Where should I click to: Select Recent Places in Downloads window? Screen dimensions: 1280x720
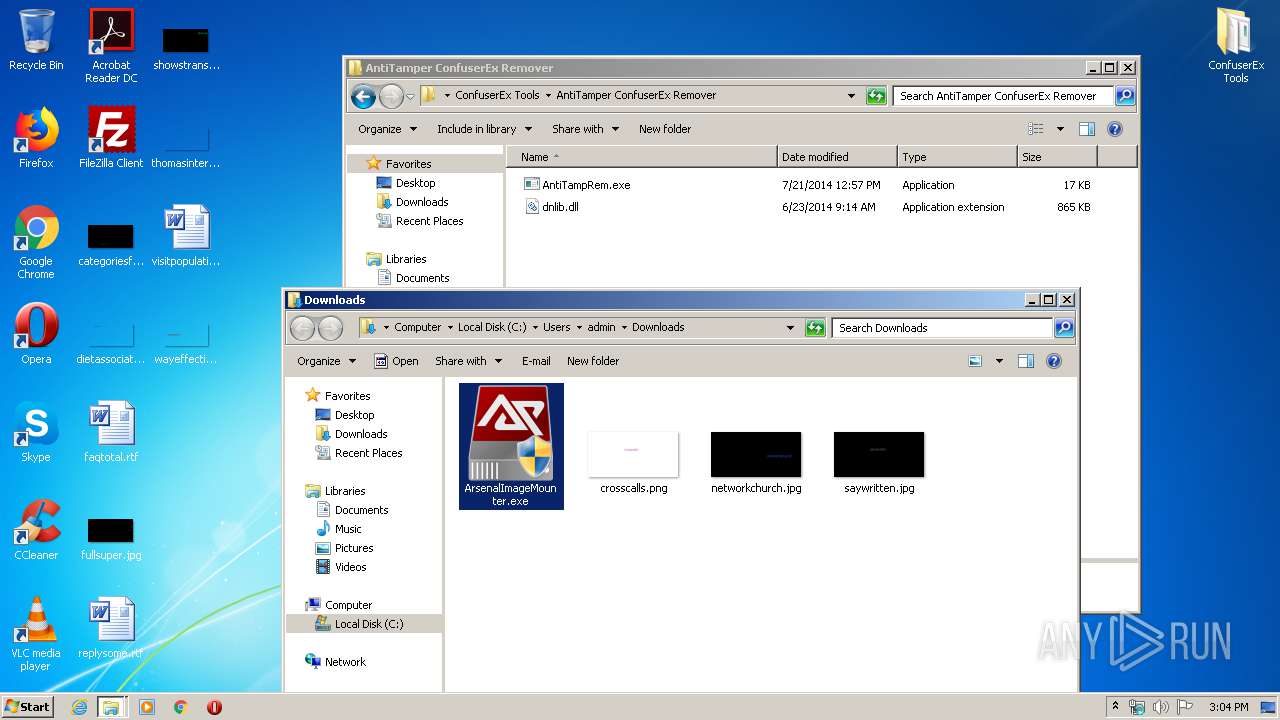tap(358, 453)
